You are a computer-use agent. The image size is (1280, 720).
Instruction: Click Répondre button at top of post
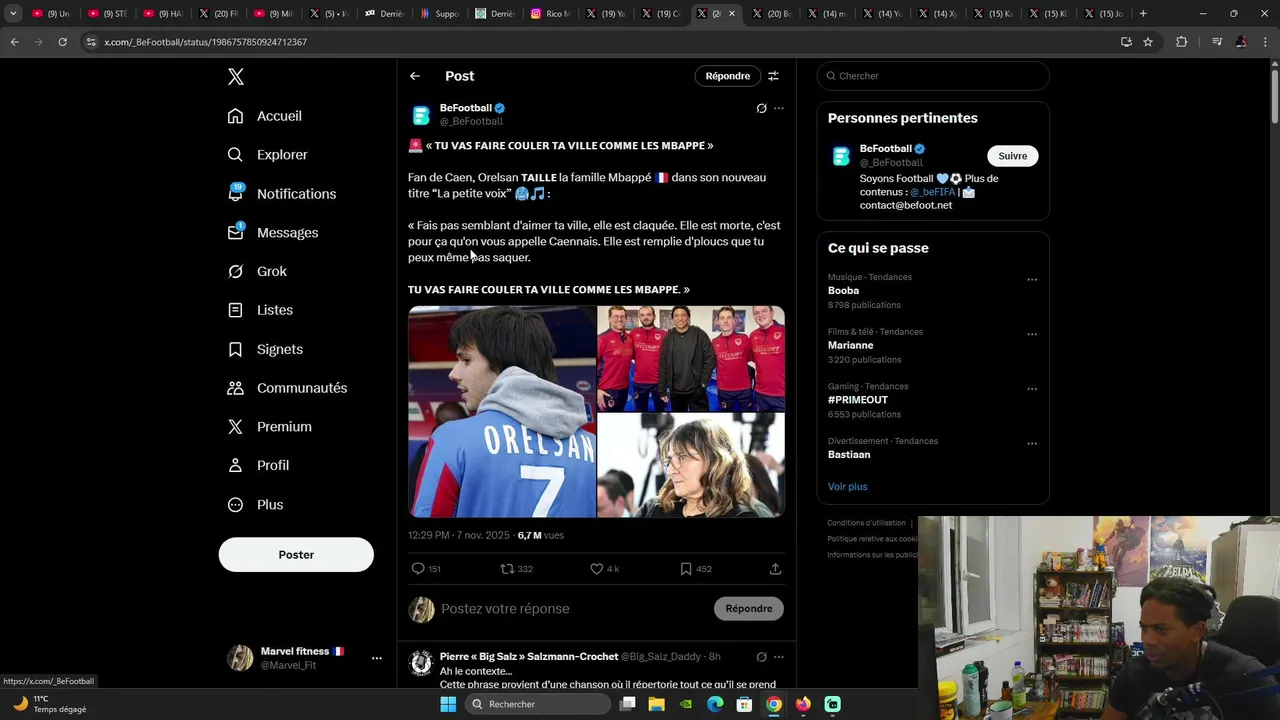pos(727,76)
